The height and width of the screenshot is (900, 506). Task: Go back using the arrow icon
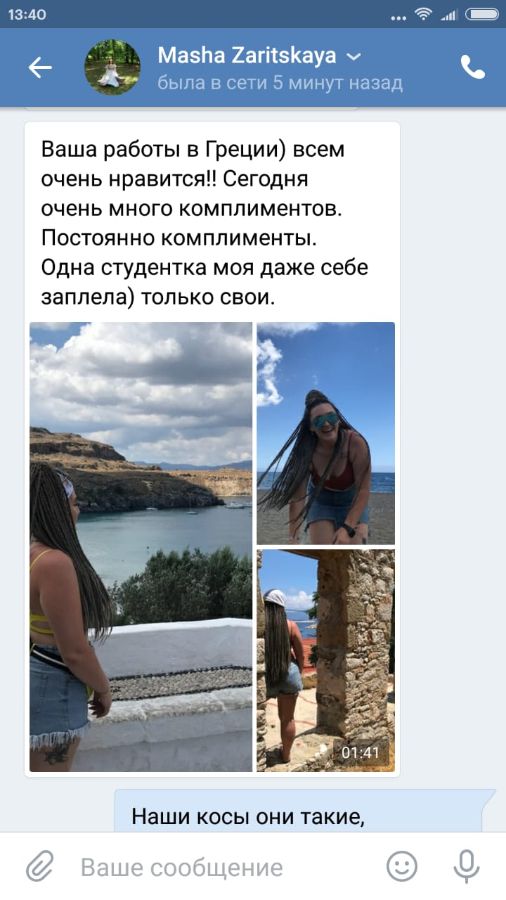(40, 68)
